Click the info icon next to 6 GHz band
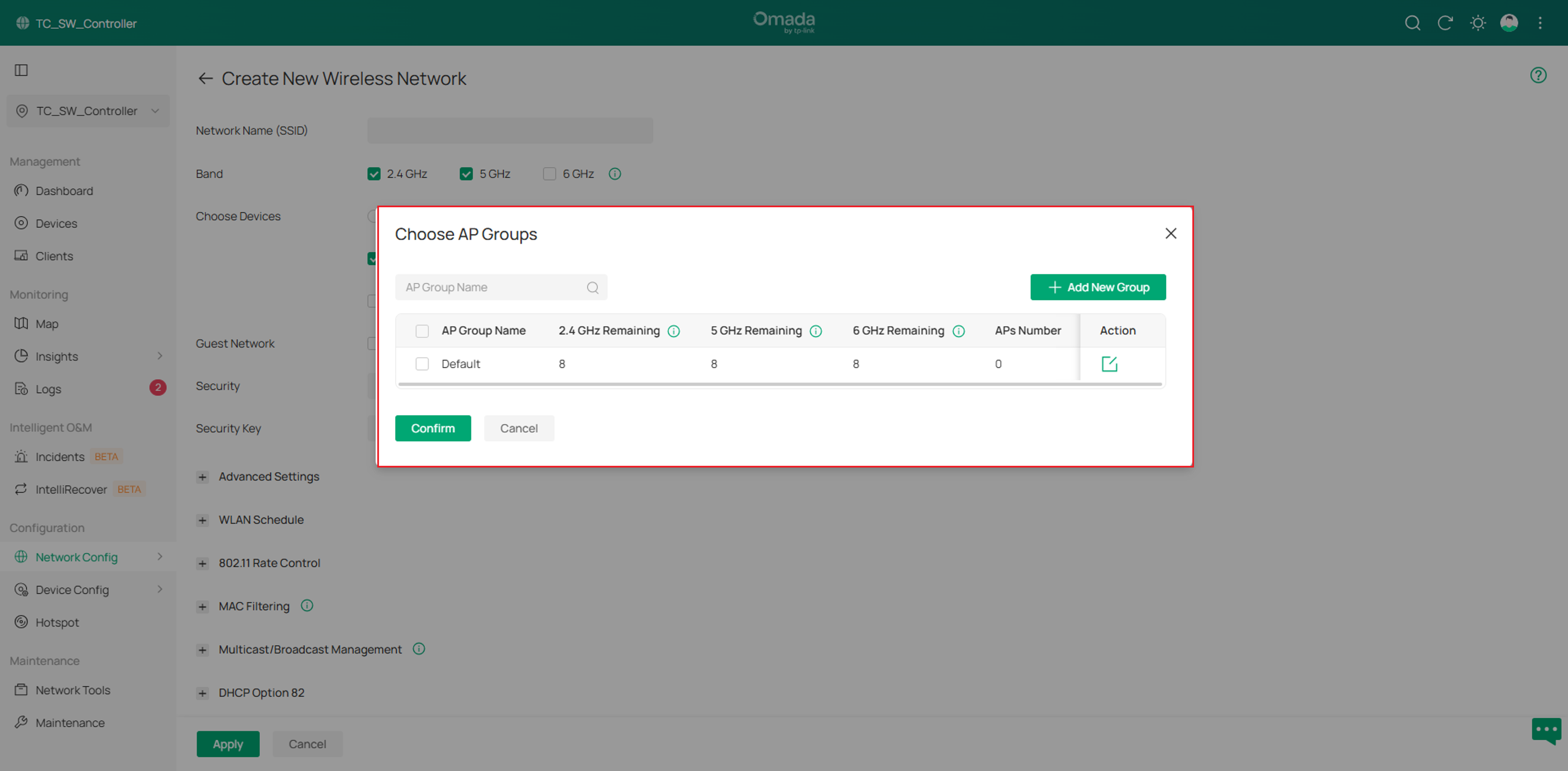The image size is (1568, 771). click(615, 174)
